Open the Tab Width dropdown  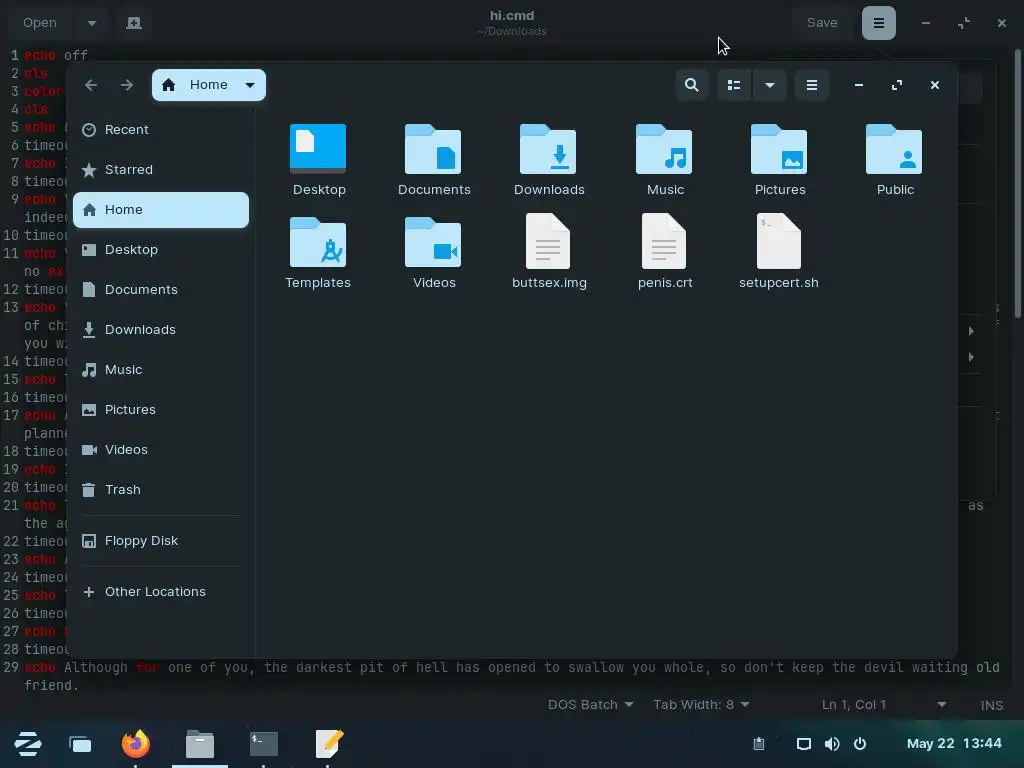[x=701, y=705]
